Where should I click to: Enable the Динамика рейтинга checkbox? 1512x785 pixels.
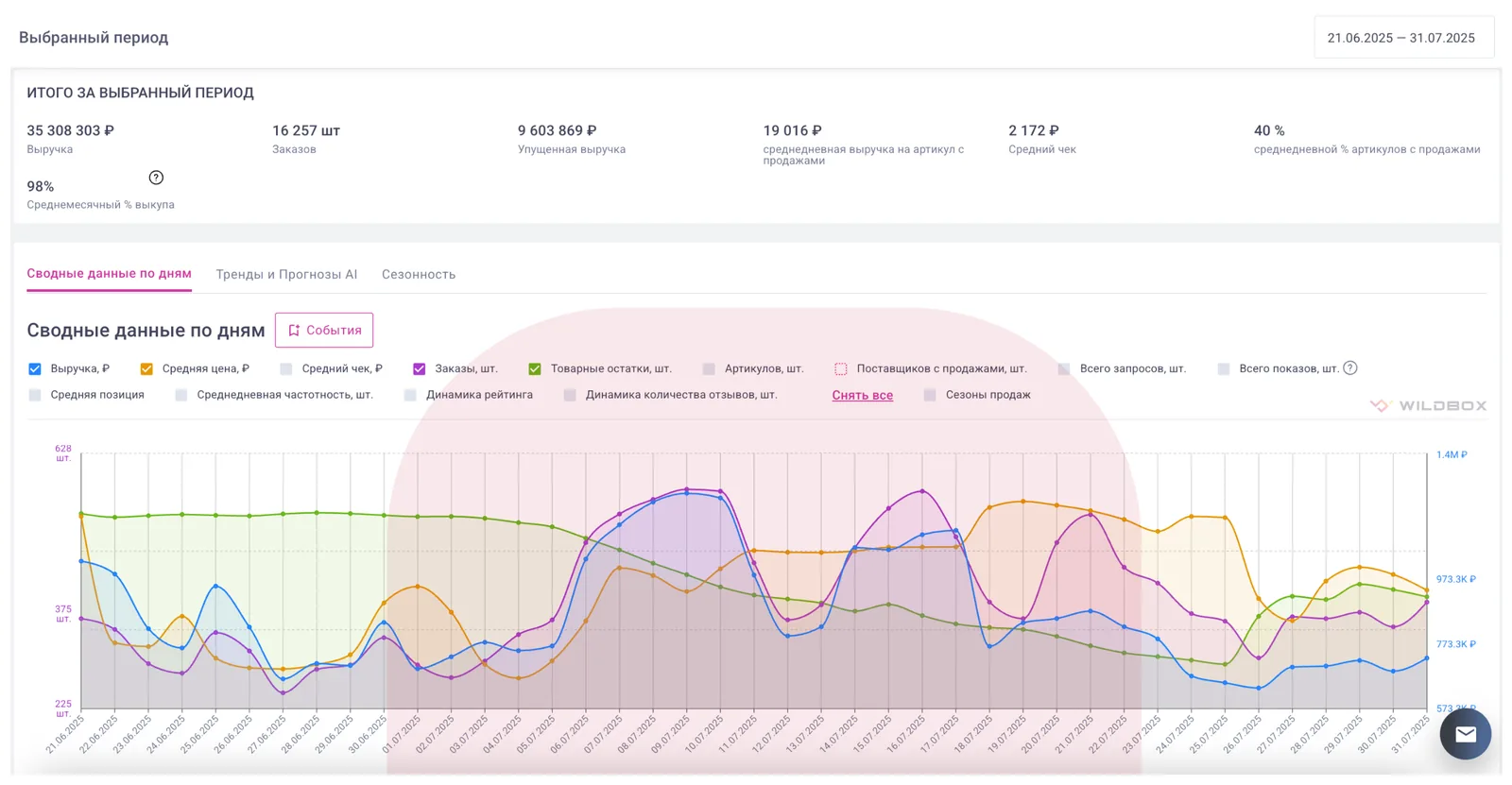410,395
